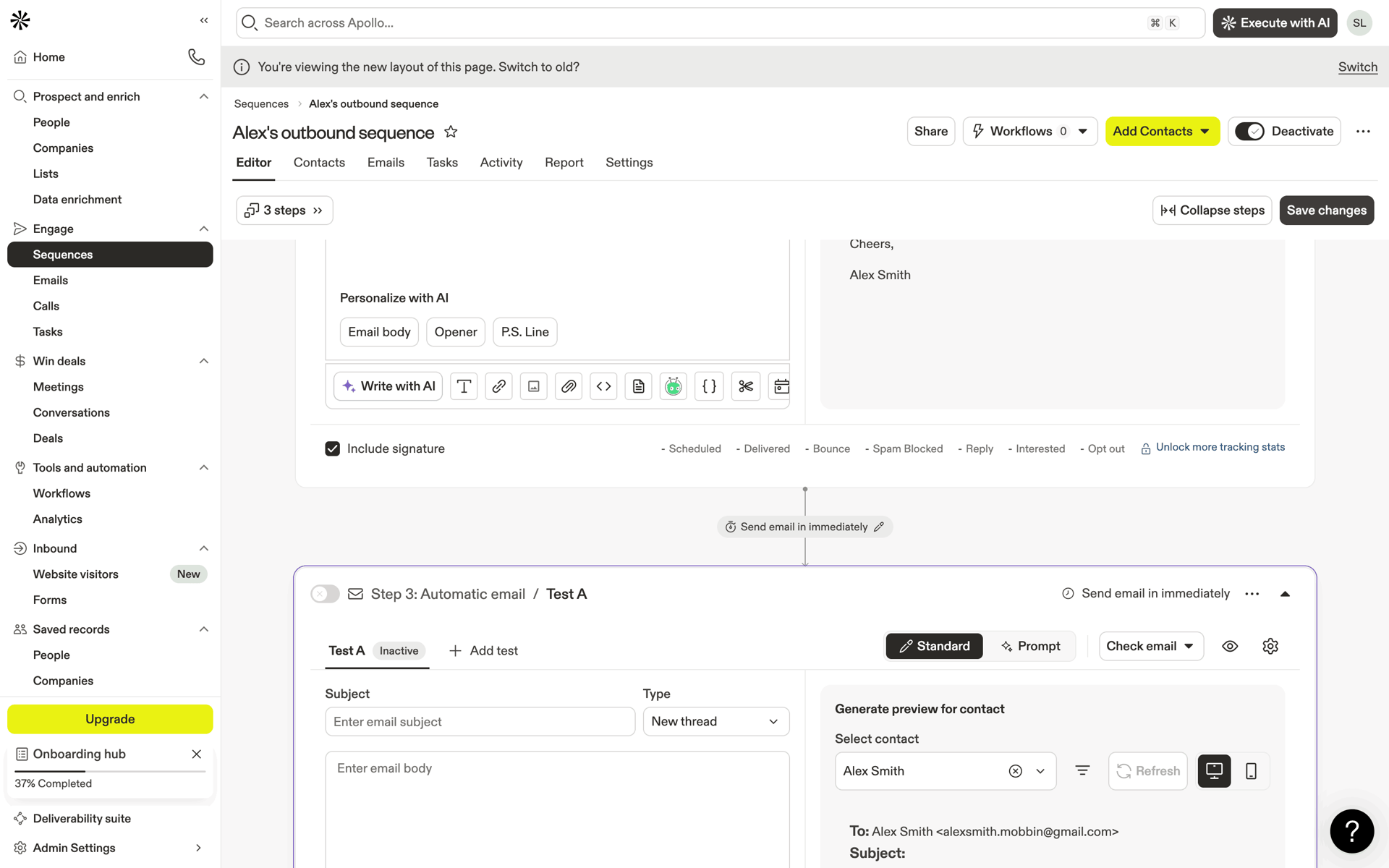Open the Type dropdown showing New thread

click(716, 722)
